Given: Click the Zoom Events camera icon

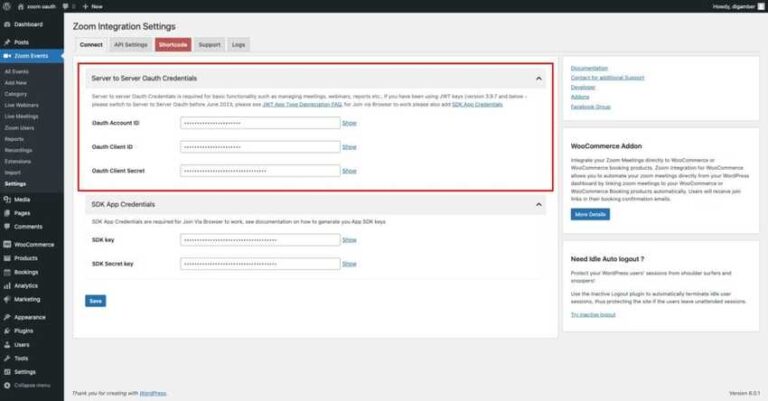Looking at the screenshot, I should tap(7, 56).
